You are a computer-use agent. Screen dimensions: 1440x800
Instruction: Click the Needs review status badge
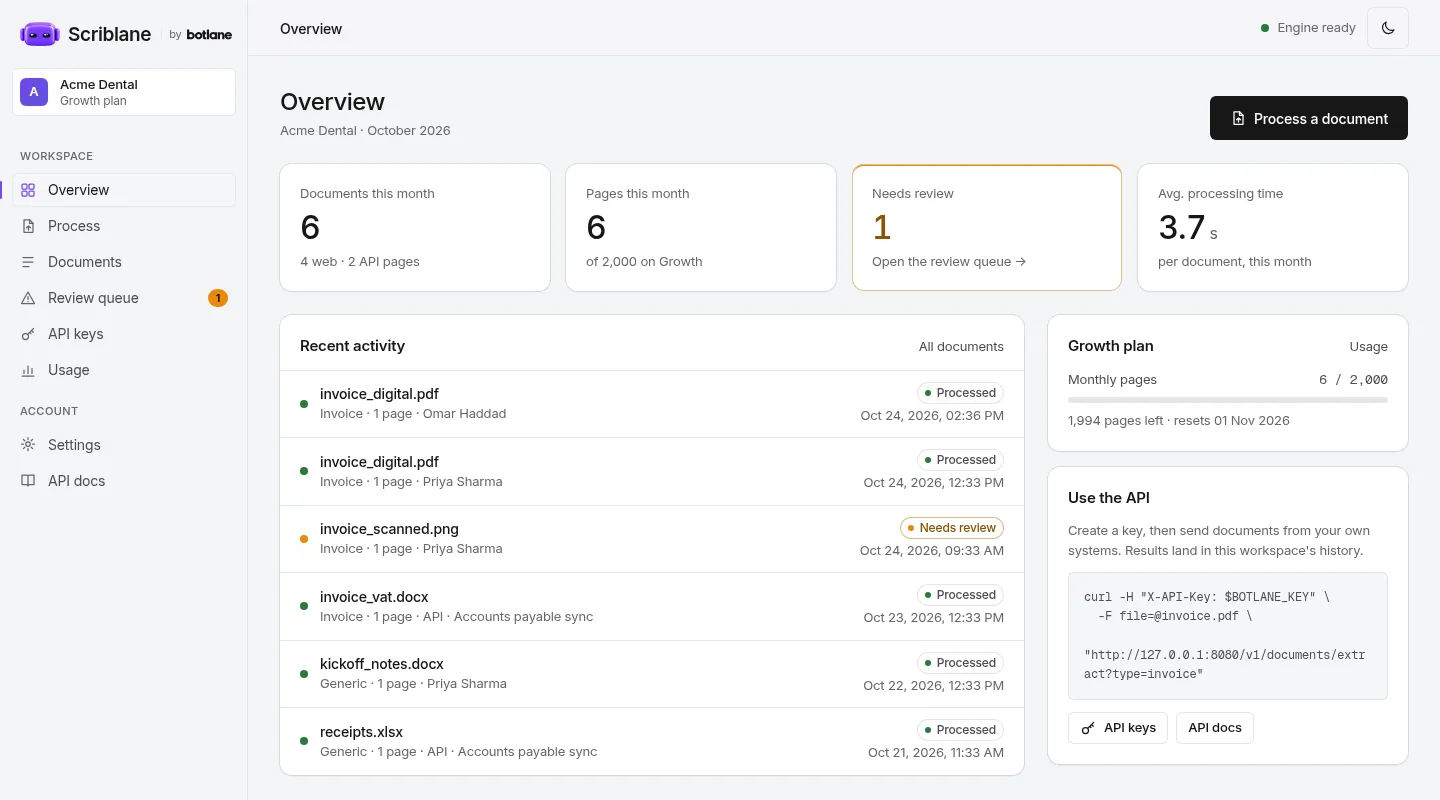pos(952,528)
